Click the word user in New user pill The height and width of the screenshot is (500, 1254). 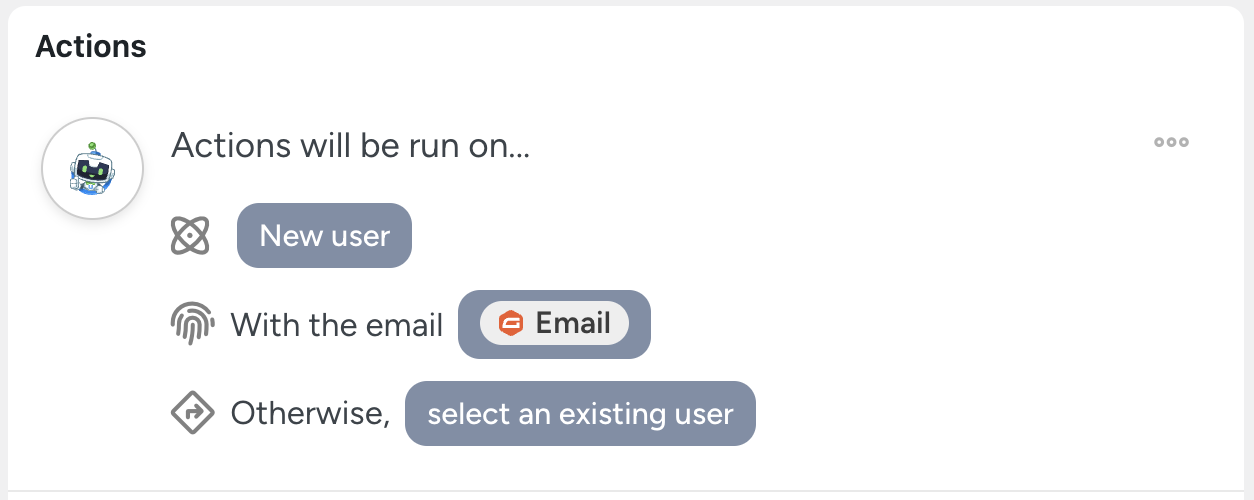pyautogui.click(x=362, y=236)
